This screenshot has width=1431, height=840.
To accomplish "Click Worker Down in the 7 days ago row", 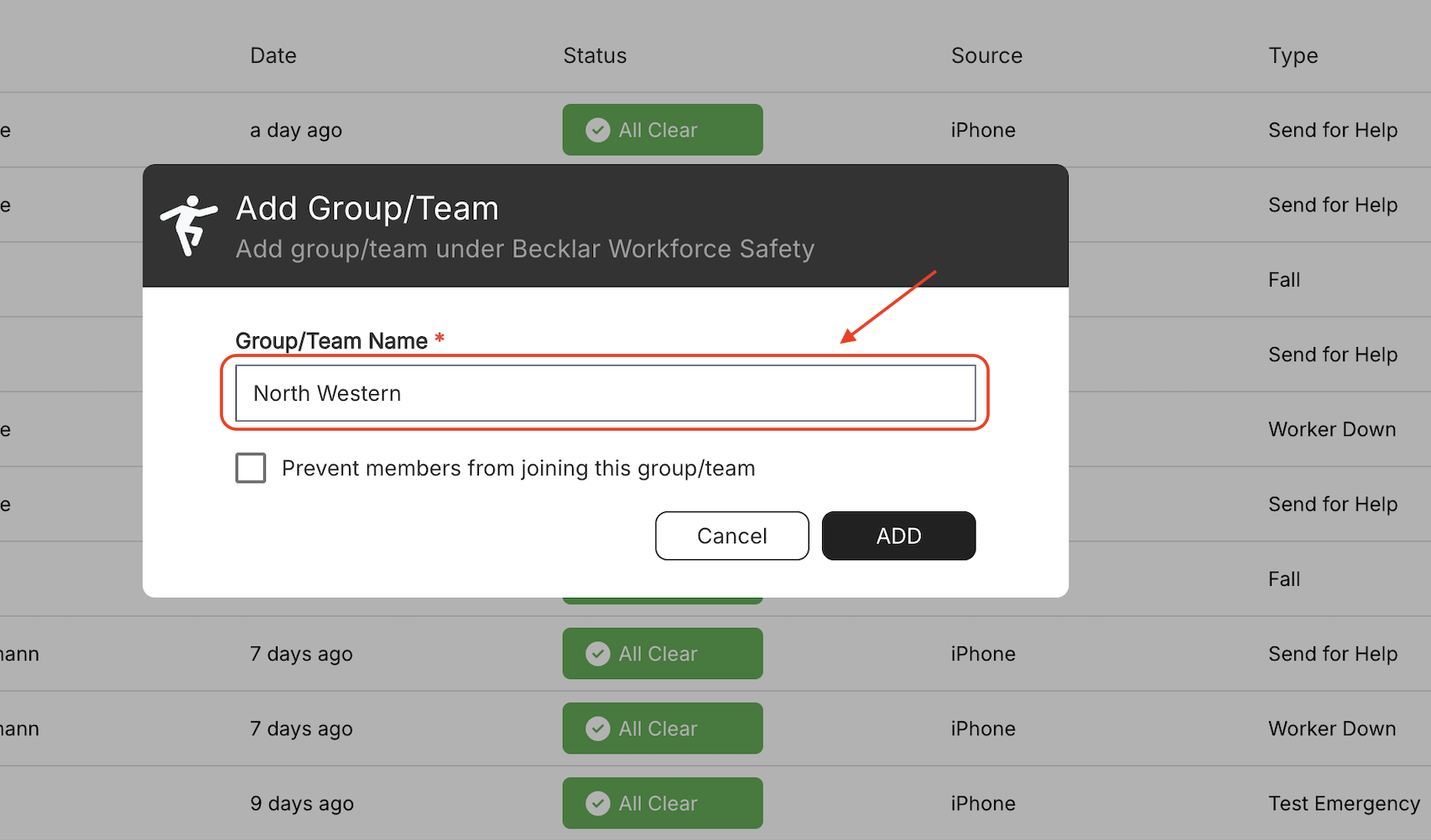I will [1332, 729].
